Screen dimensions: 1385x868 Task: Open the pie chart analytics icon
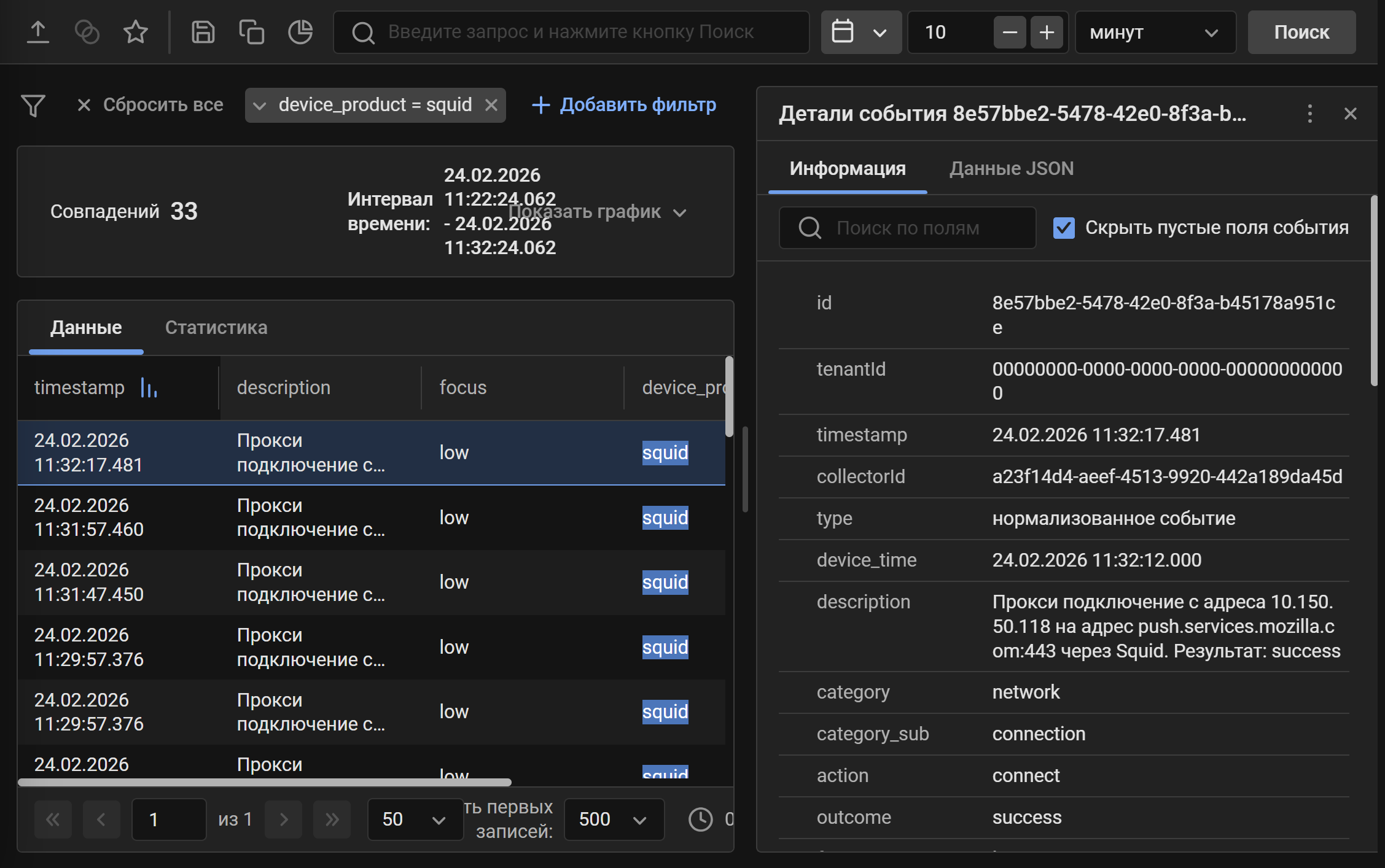point(300,32)
